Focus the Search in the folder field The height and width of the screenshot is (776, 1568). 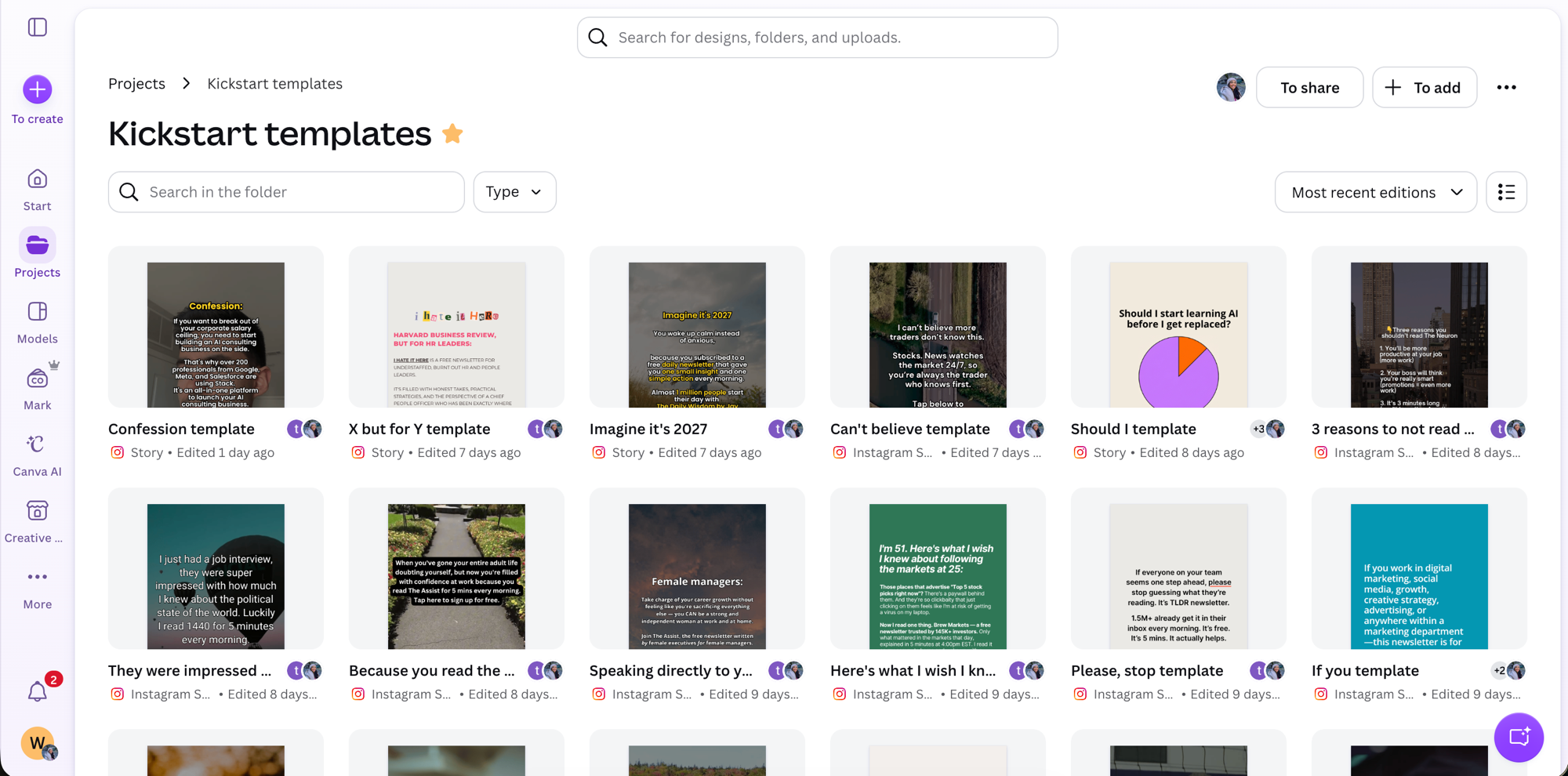pos(286,192)
